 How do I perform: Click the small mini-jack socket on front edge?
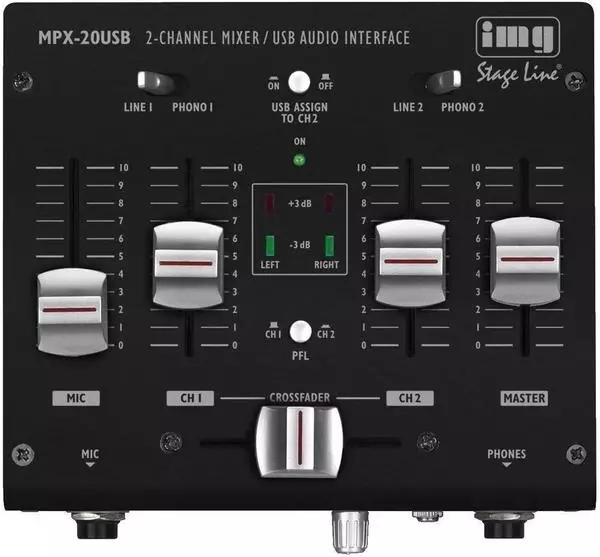(427, 516)
